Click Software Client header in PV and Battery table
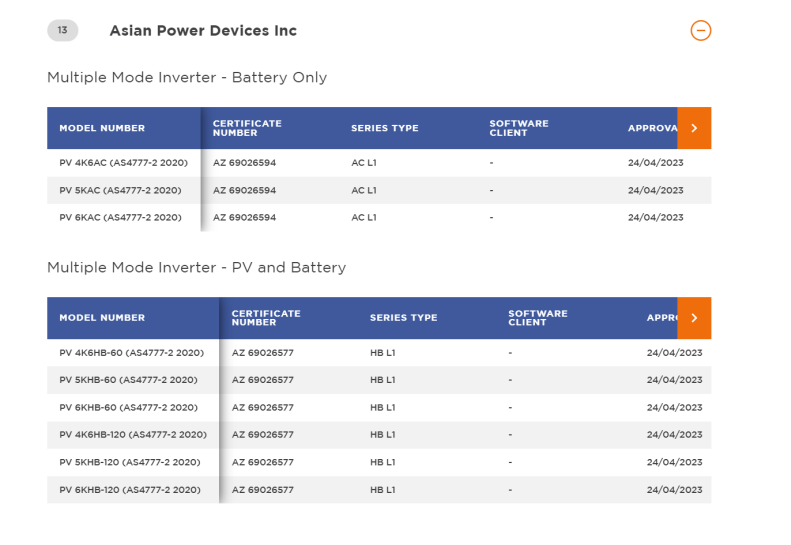Image resolution: width=791 pixels, height=545 pixels. point(537,318)
